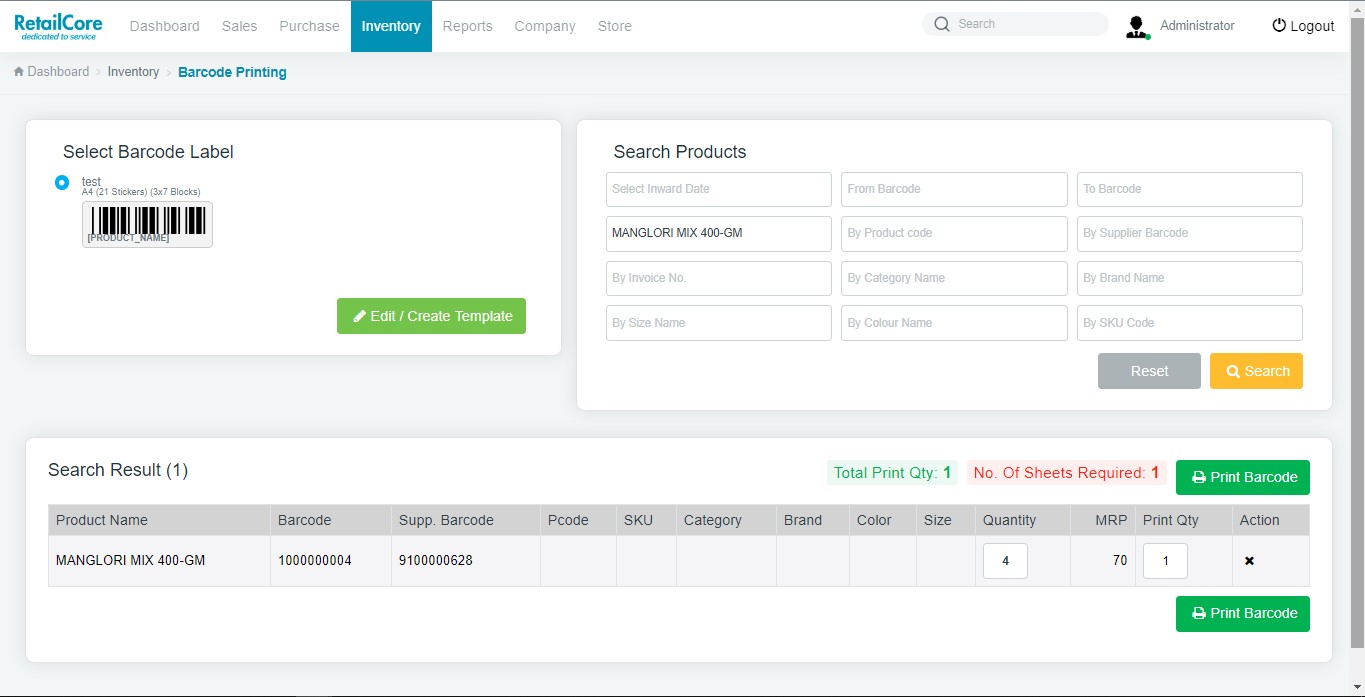Open the Select Inward Date picker field
This screenshot has height=697, width=1365.
pyautogui.click(x=718, y=189)
